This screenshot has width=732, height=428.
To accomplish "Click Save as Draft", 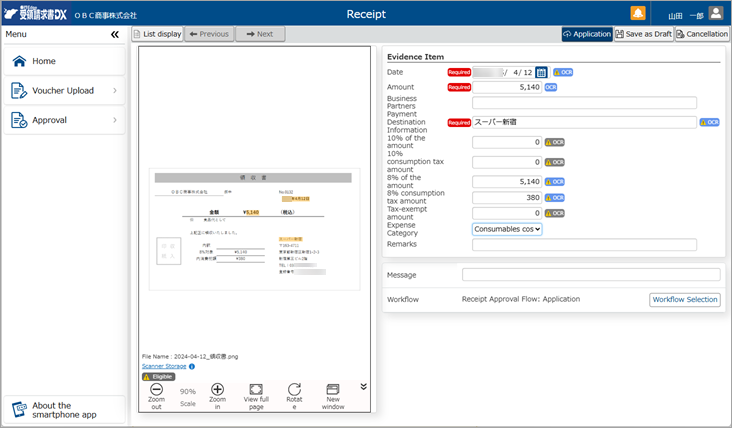I will coord(644,34).
